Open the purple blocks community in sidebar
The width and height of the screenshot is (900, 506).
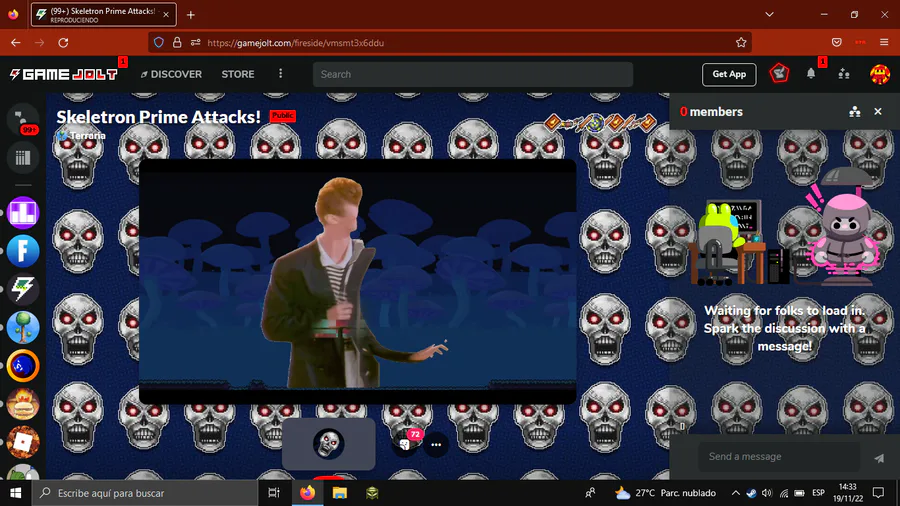click(x=23, y=213)
